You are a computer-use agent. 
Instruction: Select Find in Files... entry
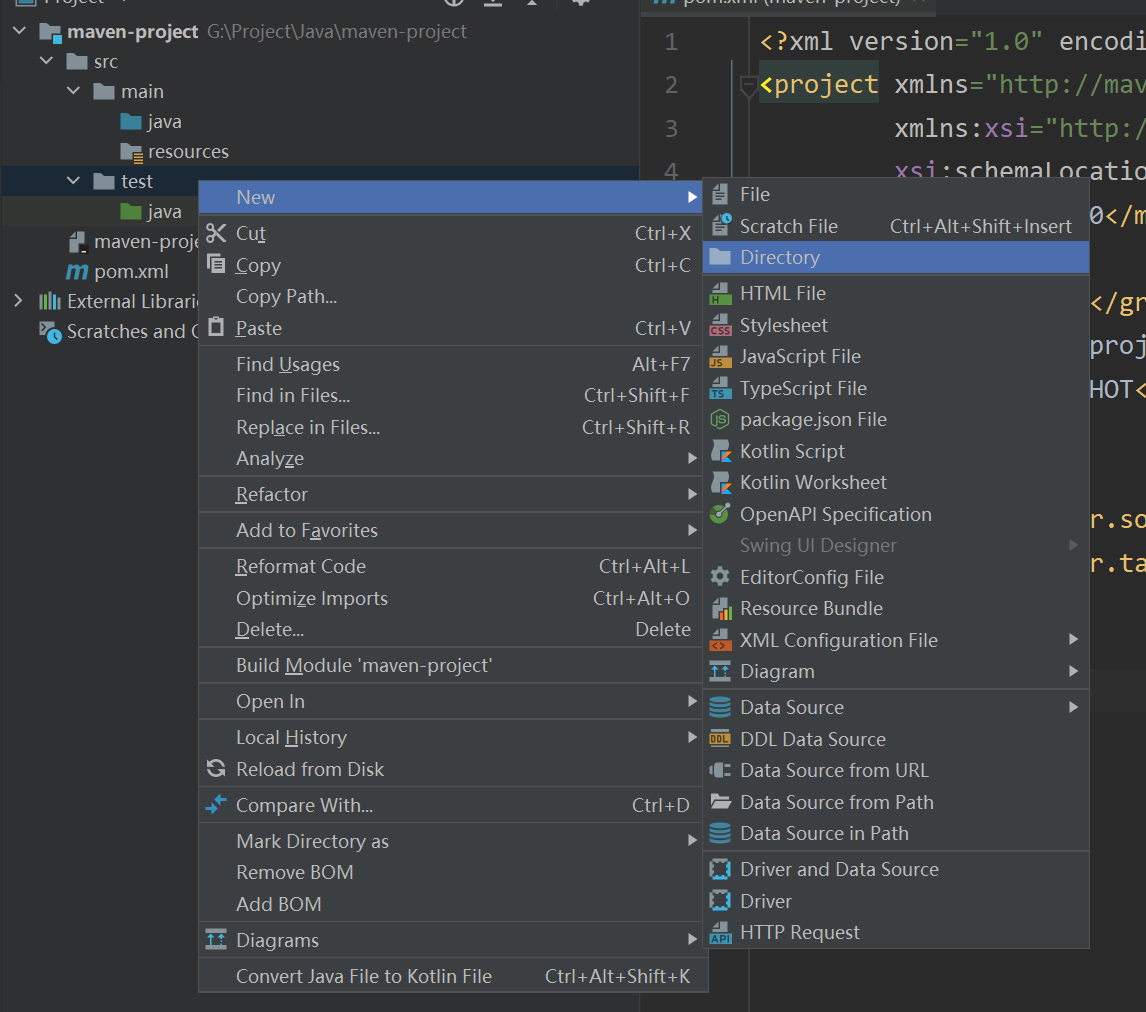[x=449, y=395]
